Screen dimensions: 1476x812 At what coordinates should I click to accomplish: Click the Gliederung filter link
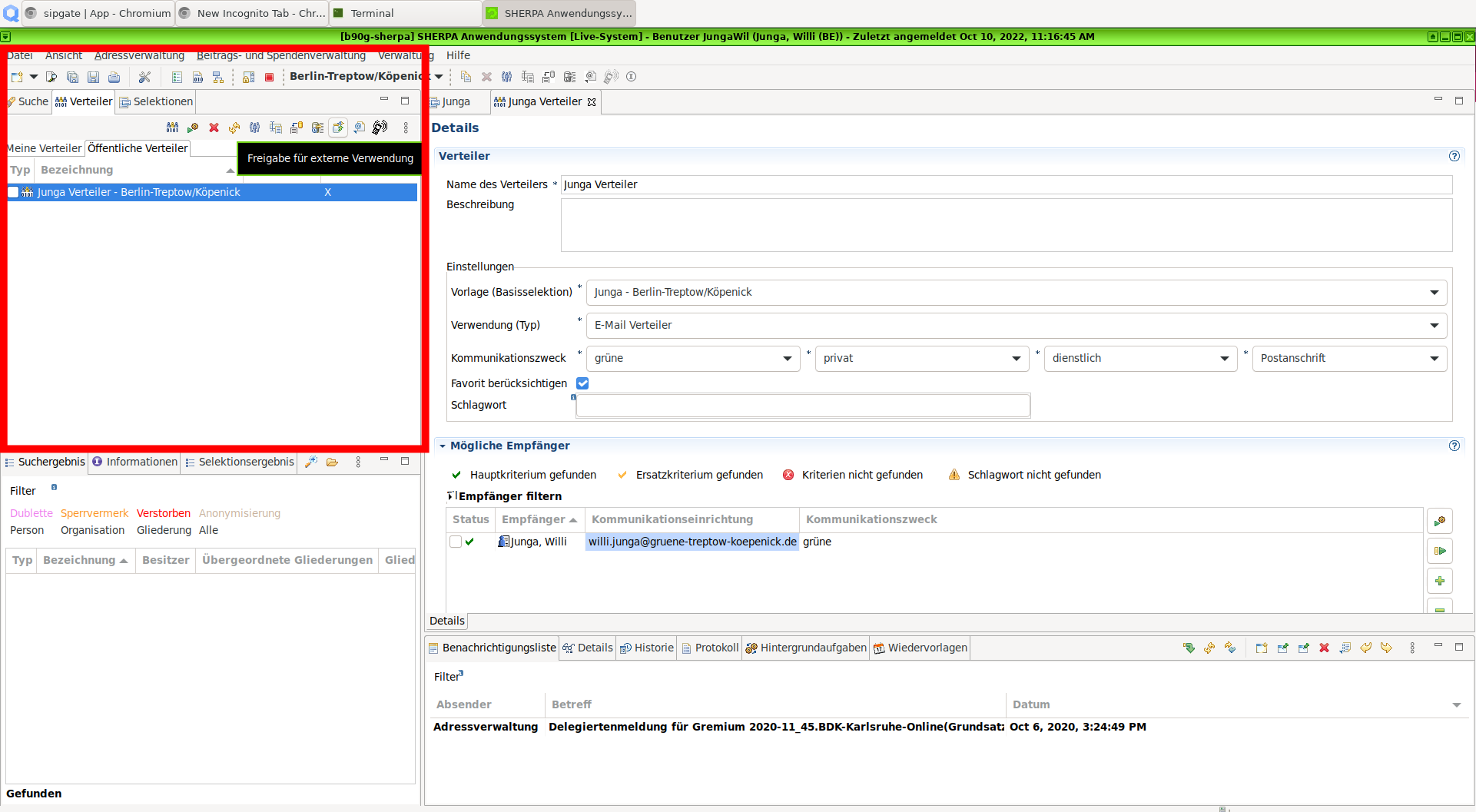tap(164, 530)
